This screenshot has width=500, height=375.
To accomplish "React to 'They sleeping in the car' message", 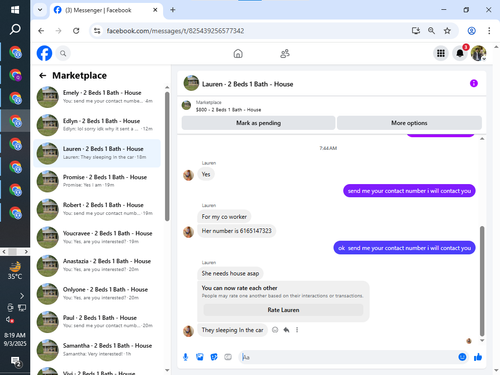I will pos(275,330).
